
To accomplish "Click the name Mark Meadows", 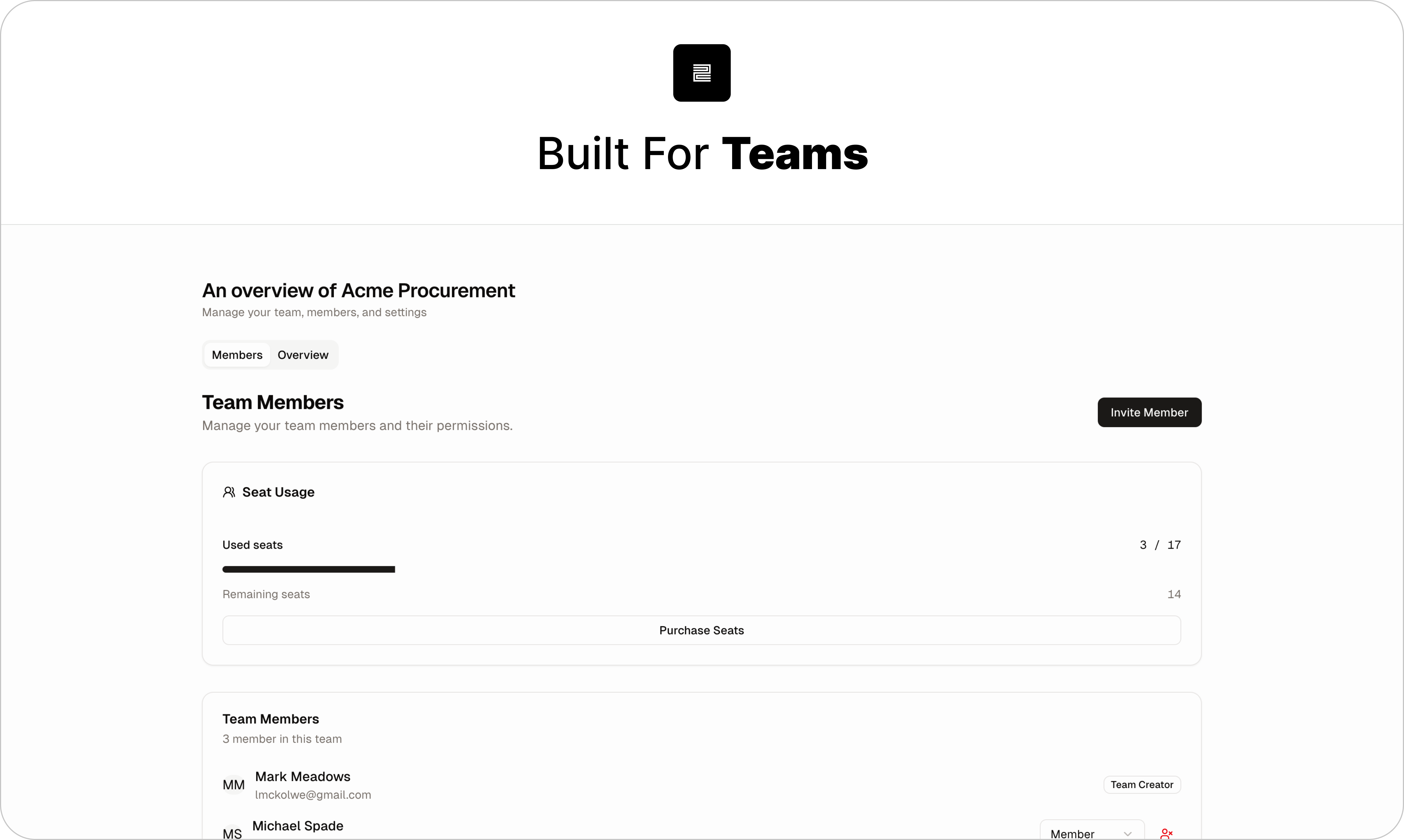I will tap(303, 776).
